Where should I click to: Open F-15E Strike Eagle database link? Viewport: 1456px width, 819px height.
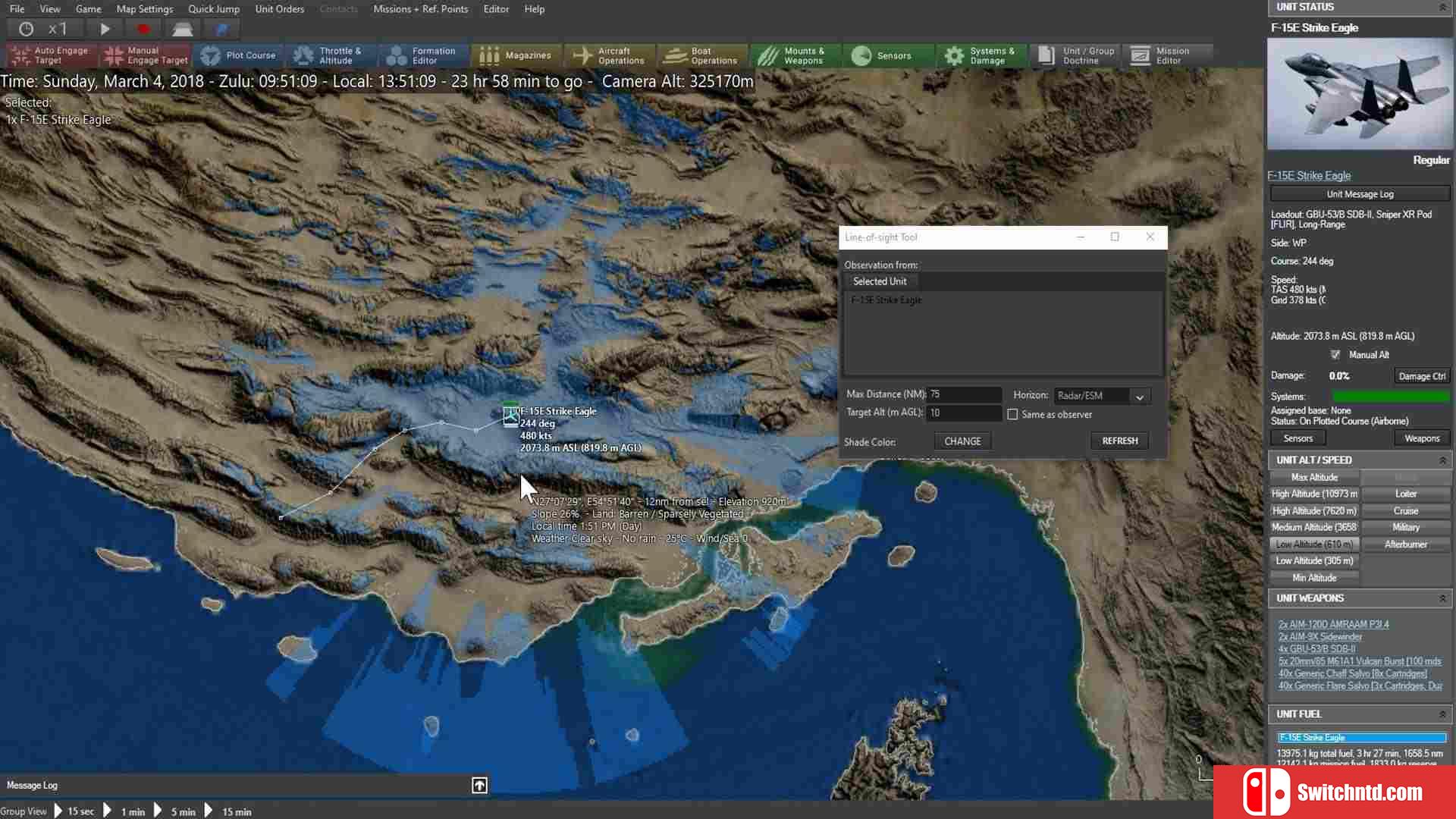1309,175
